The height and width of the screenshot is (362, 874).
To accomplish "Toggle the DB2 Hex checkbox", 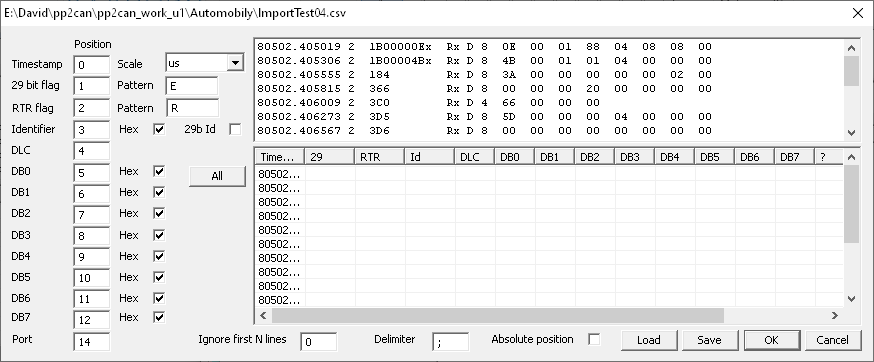I will tap(159, 214).
